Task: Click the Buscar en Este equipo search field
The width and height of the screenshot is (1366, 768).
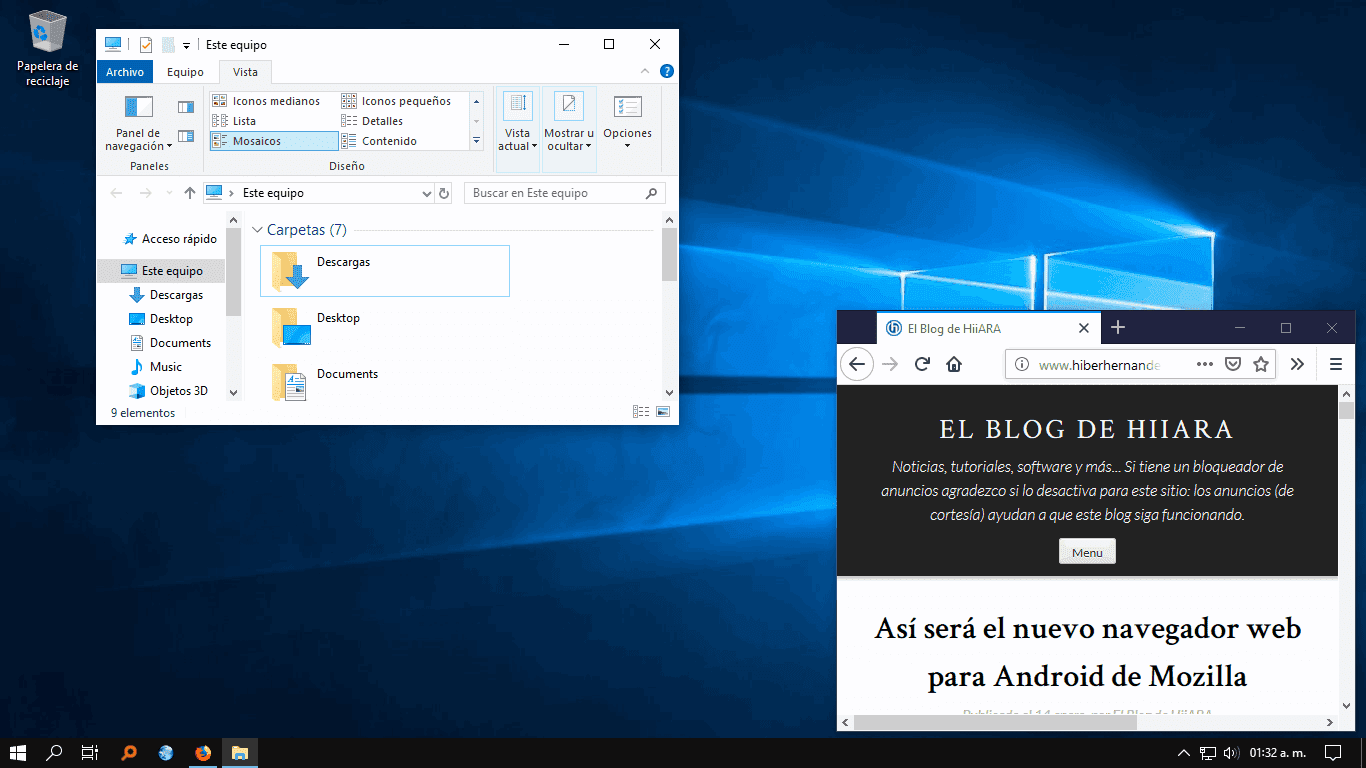Action: coord(564,193)
